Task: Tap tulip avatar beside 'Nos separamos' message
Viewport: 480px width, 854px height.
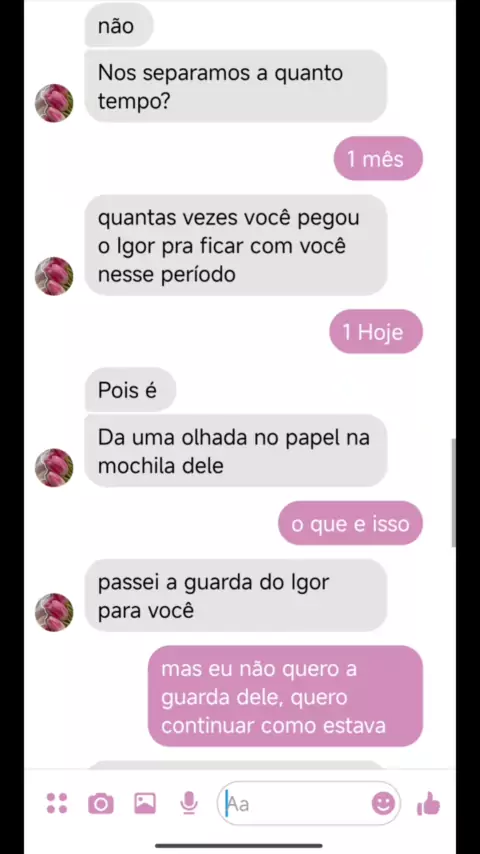Action: tap(54, 103)
